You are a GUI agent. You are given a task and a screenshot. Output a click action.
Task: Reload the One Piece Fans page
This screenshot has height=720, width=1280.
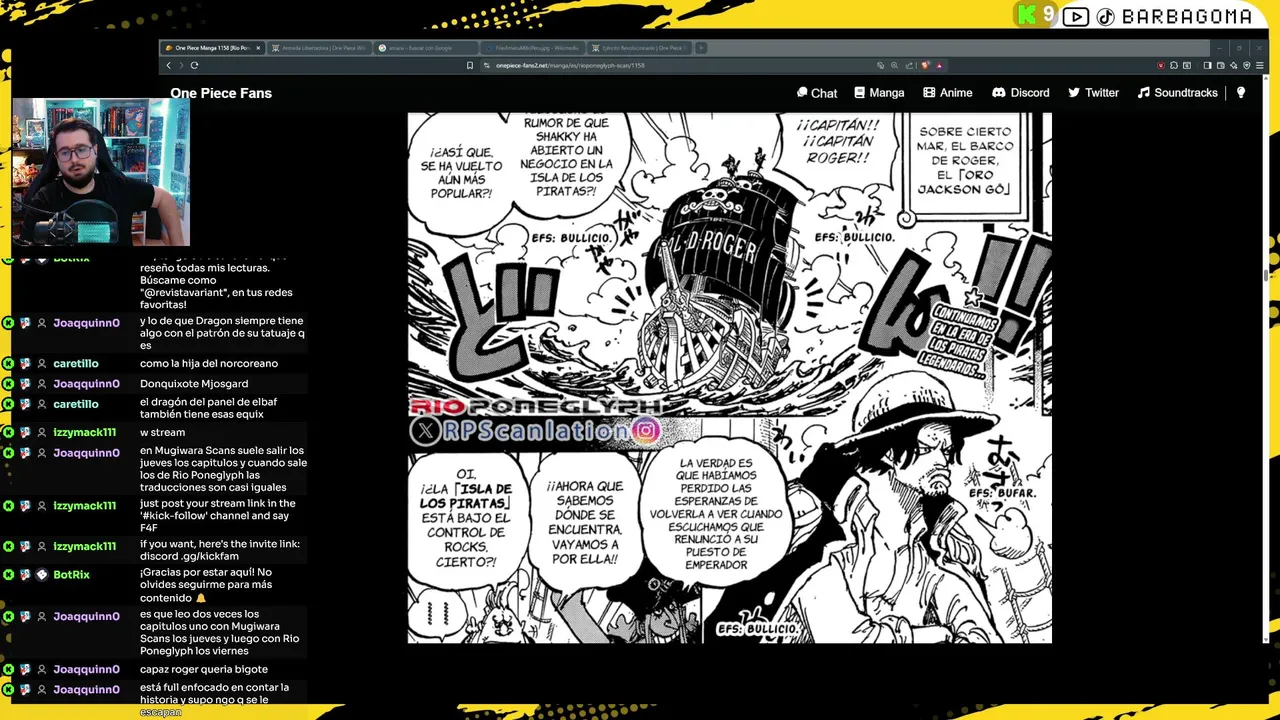(194, 65)
